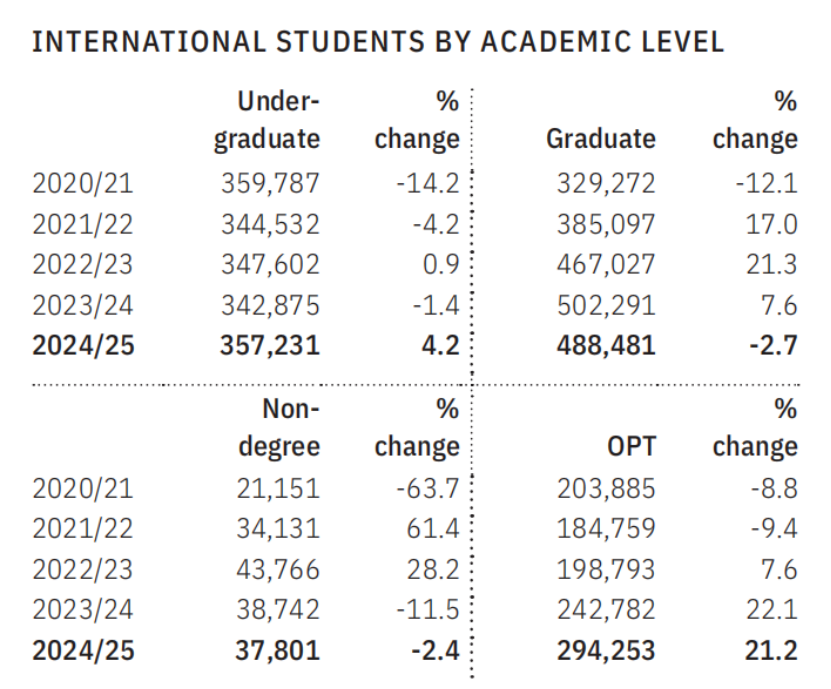
Task: Click the Non-degree column header
Action: [x=279, y=427]
